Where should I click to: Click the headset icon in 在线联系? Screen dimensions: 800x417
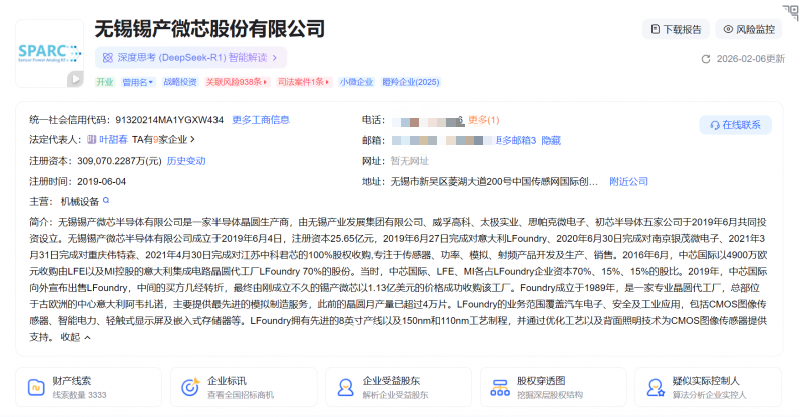[x=715, y=125]
